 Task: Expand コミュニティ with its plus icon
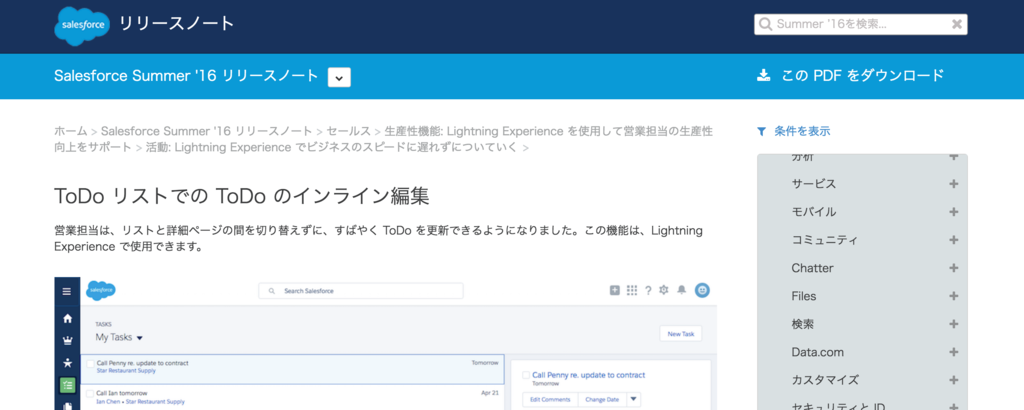click(953, 240)
